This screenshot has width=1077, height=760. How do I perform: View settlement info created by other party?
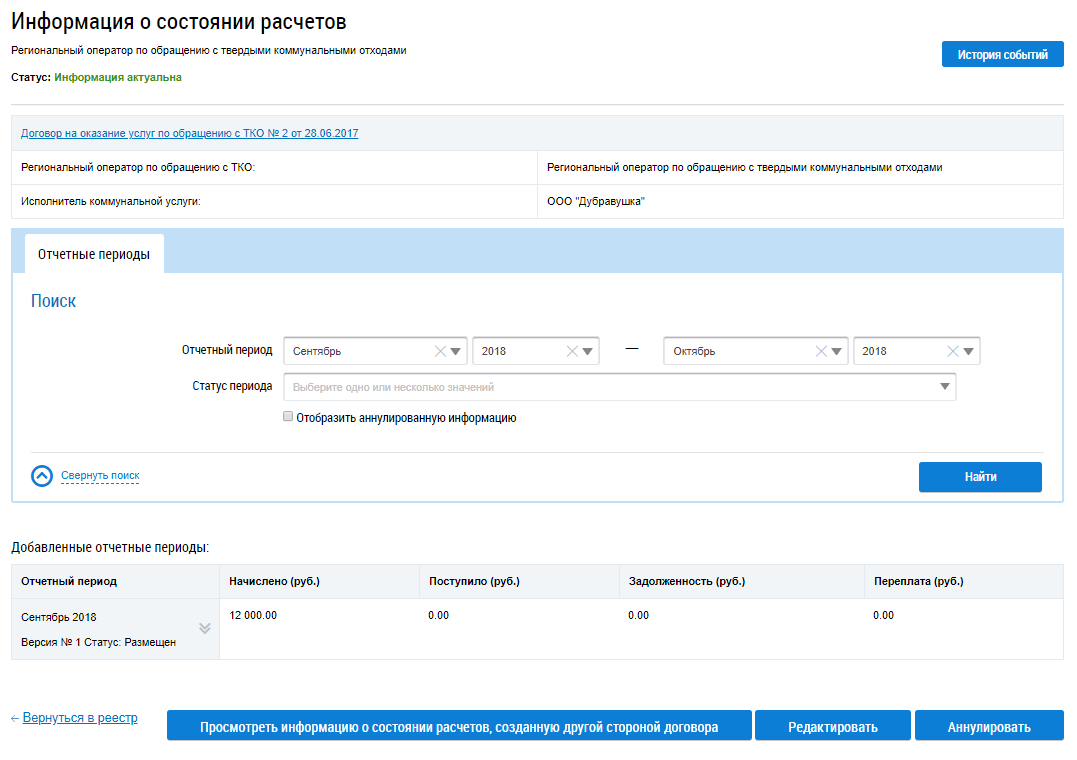tap(458, 727)
